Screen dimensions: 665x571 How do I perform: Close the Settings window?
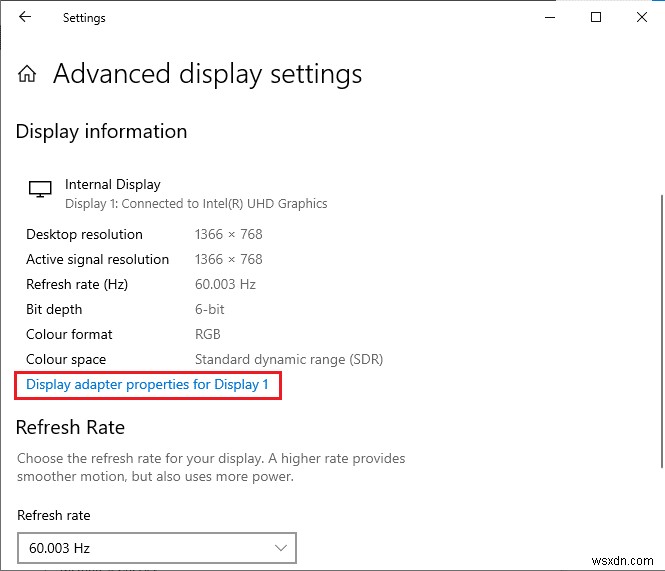pos(642,17)
